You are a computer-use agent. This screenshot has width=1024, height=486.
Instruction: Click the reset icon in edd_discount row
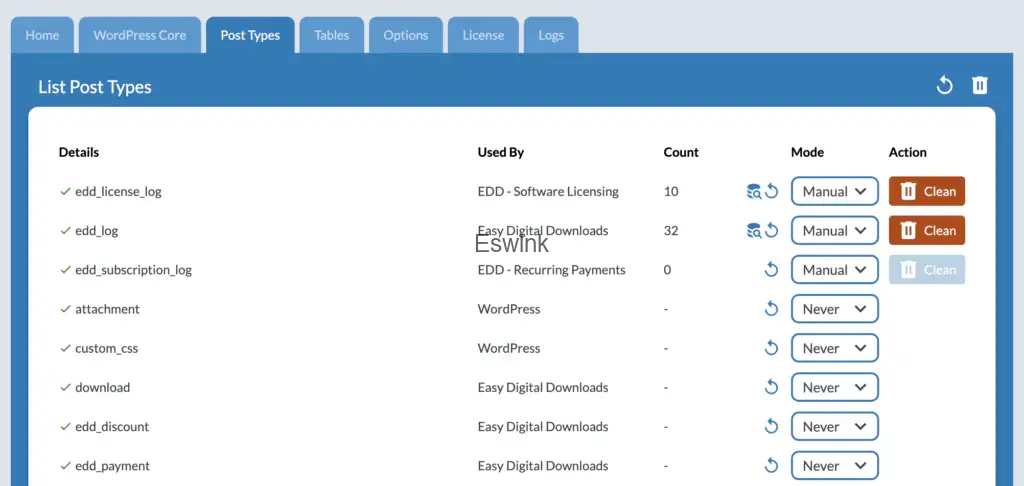coord(771,427)
